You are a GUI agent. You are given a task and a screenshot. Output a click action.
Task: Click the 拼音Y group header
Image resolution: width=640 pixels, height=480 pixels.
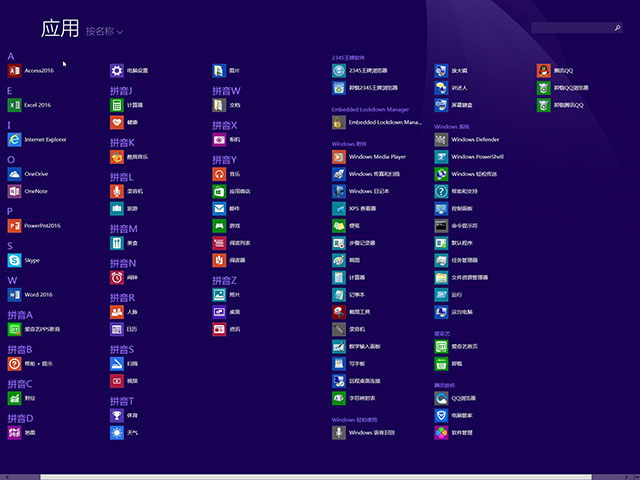(224, 160)
